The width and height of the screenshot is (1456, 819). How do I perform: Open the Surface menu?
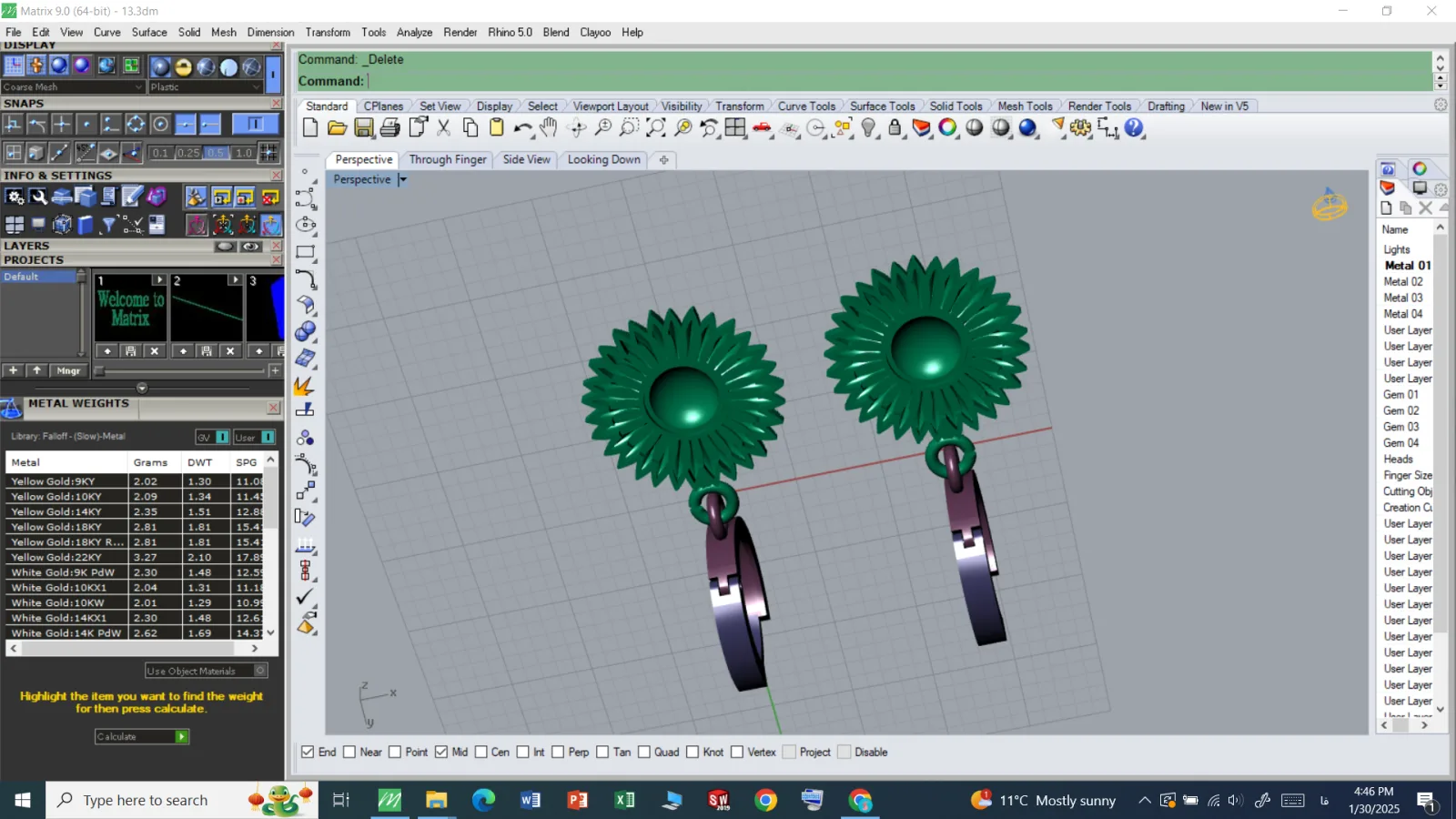tap(149, 32)
